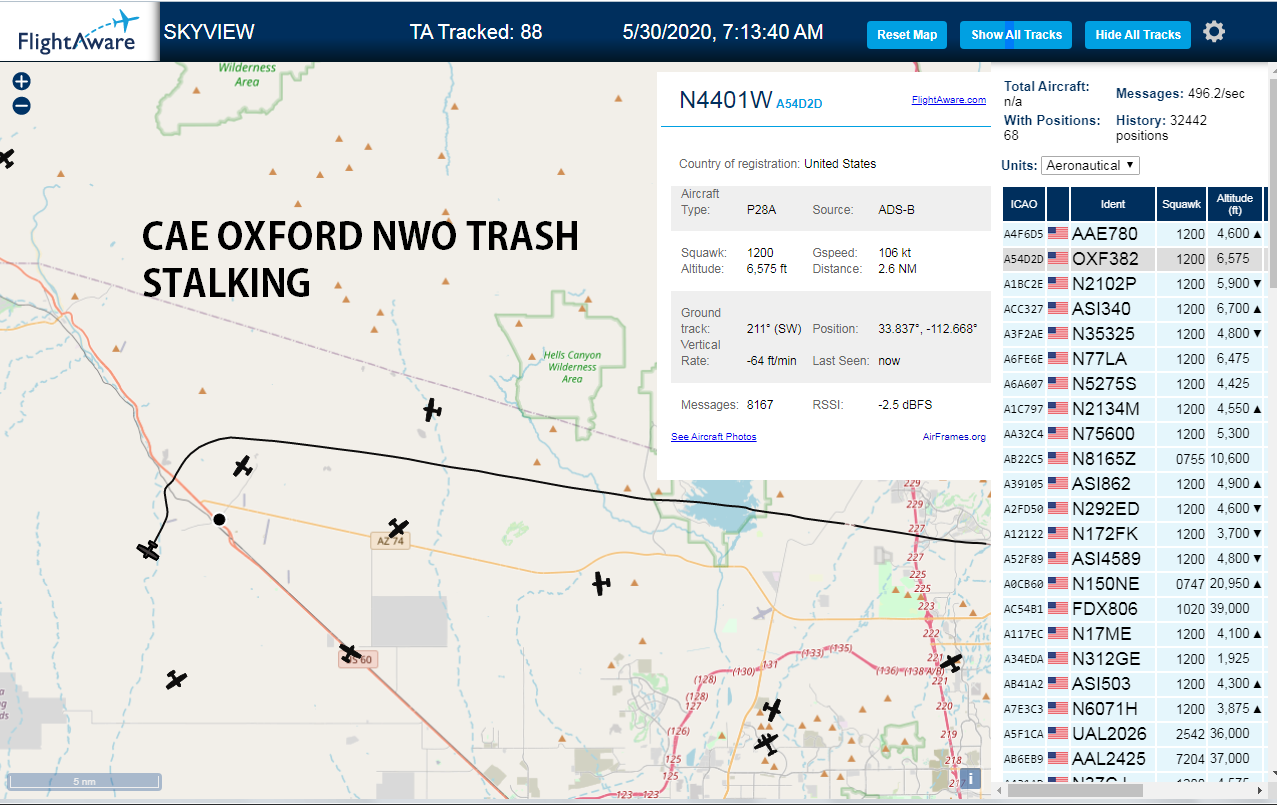
Task: Select the AAL2425 aircraft row
Action: tap(1133, 759)
